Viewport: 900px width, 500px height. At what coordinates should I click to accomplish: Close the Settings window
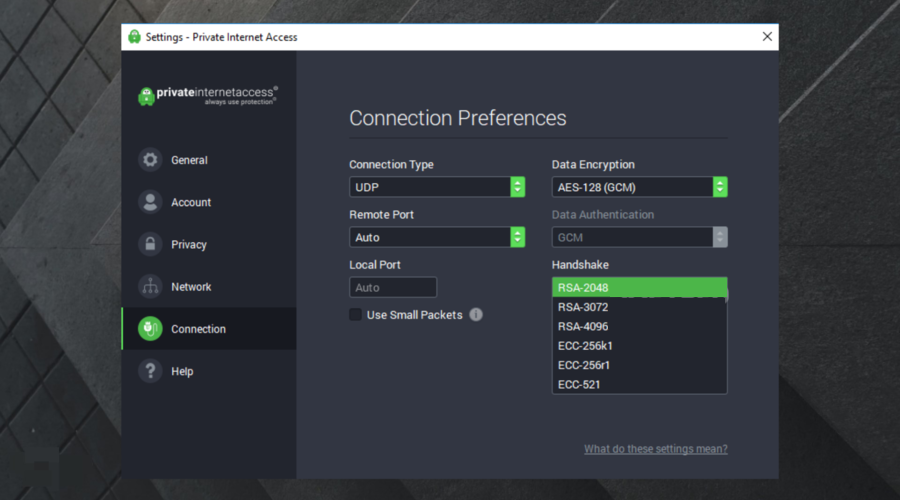(767, 37)
